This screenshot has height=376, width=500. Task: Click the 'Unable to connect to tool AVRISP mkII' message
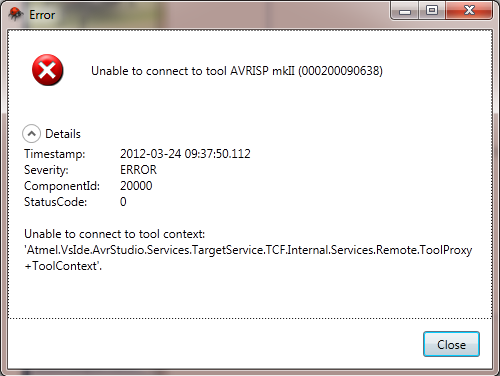coord(237,71)
